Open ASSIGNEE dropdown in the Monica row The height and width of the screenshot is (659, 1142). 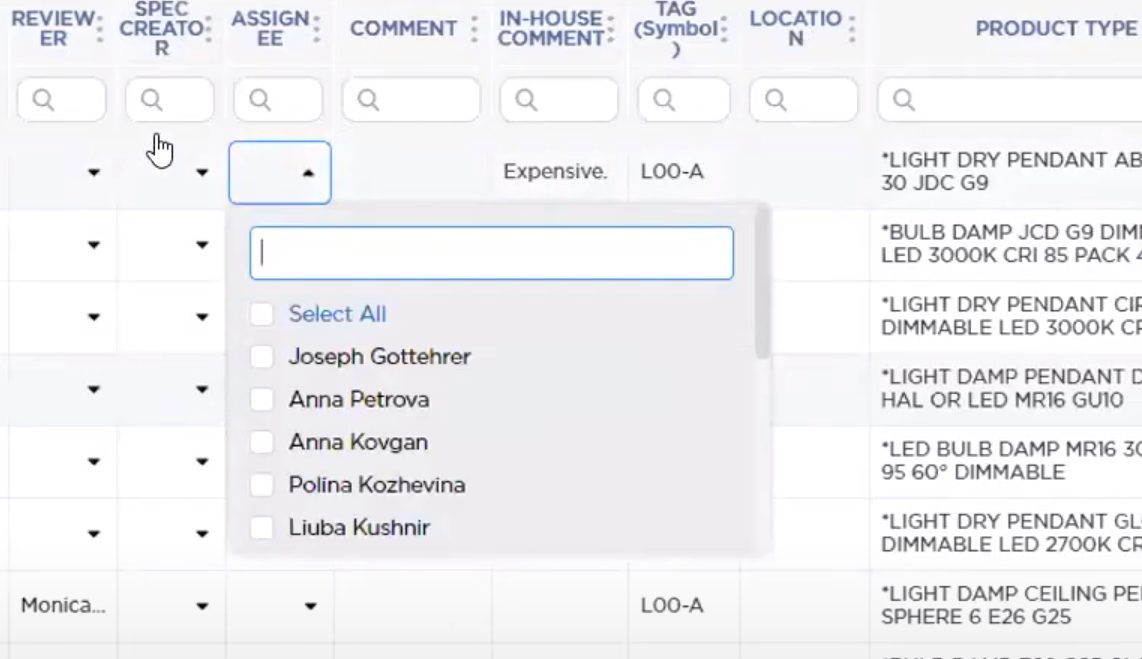pyautogui.click(x=310, y=606)
